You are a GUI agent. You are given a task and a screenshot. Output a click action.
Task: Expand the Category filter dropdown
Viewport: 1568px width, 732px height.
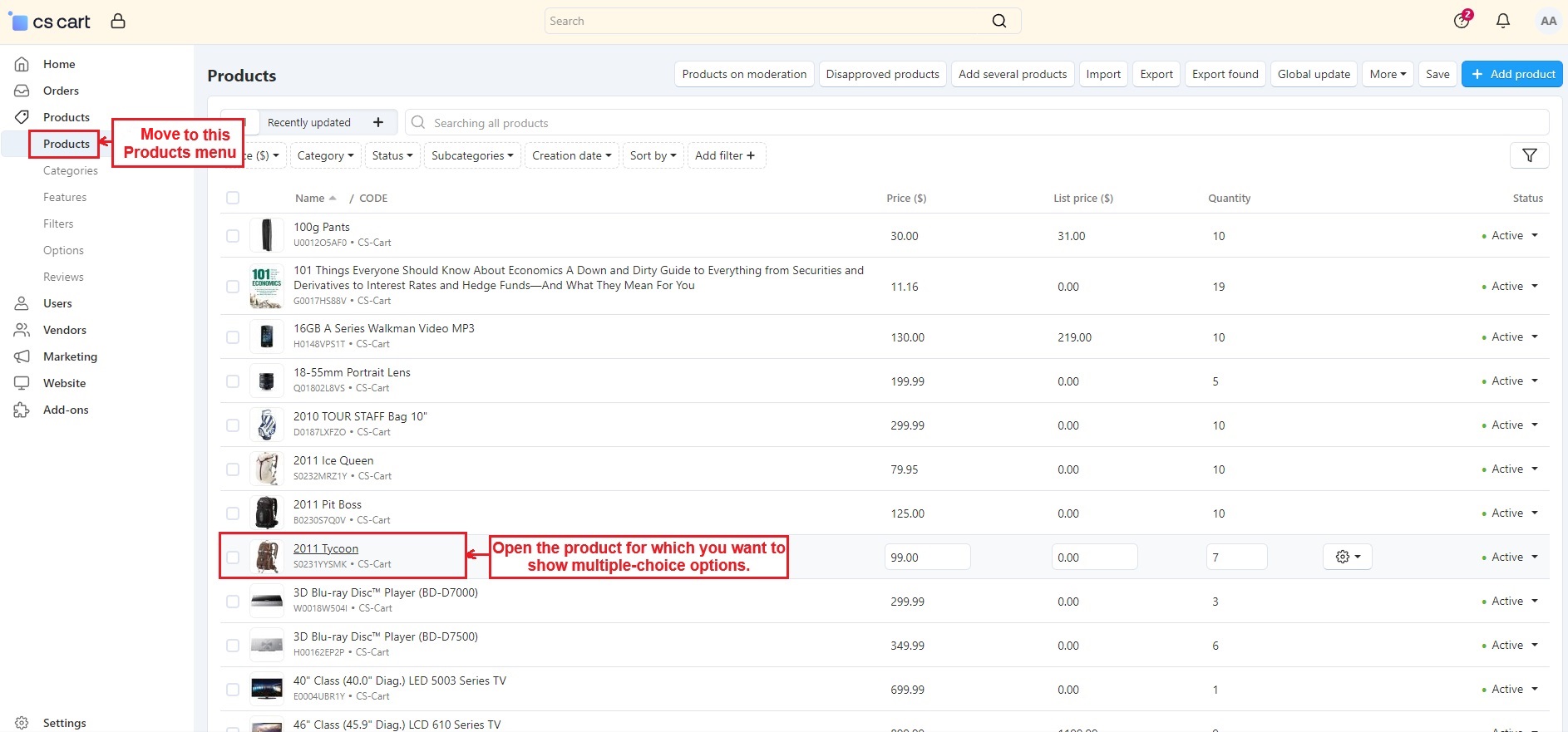point(325,155)
